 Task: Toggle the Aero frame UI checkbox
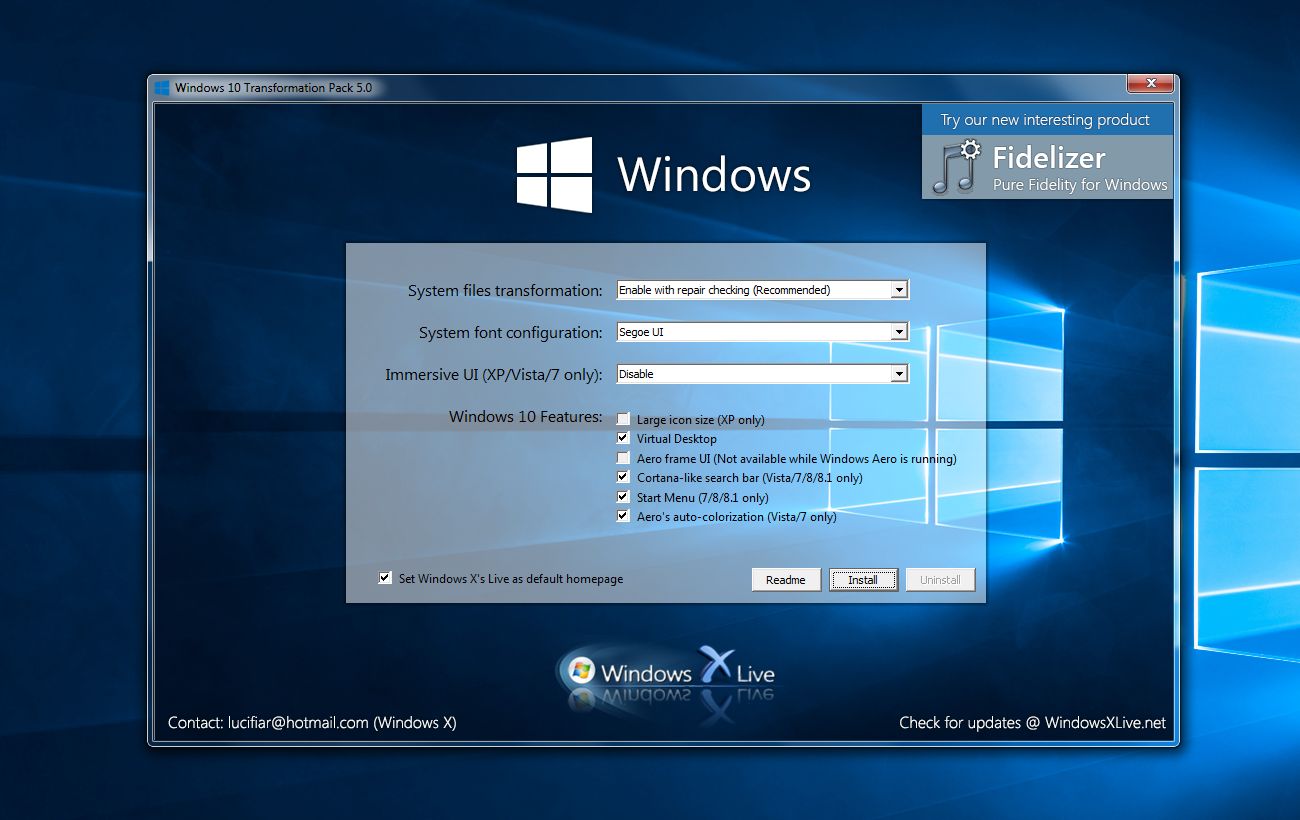(624, 458)
